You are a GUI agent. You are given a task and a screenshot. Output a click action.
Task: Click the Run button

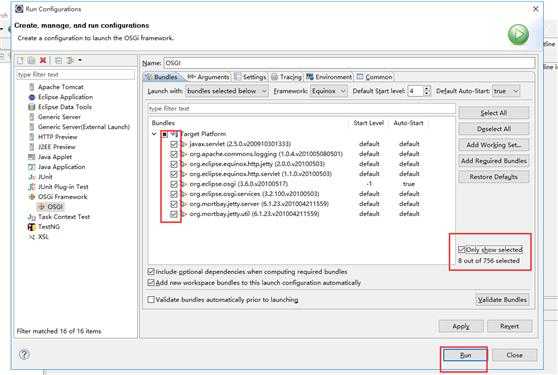tap(465, 355)
